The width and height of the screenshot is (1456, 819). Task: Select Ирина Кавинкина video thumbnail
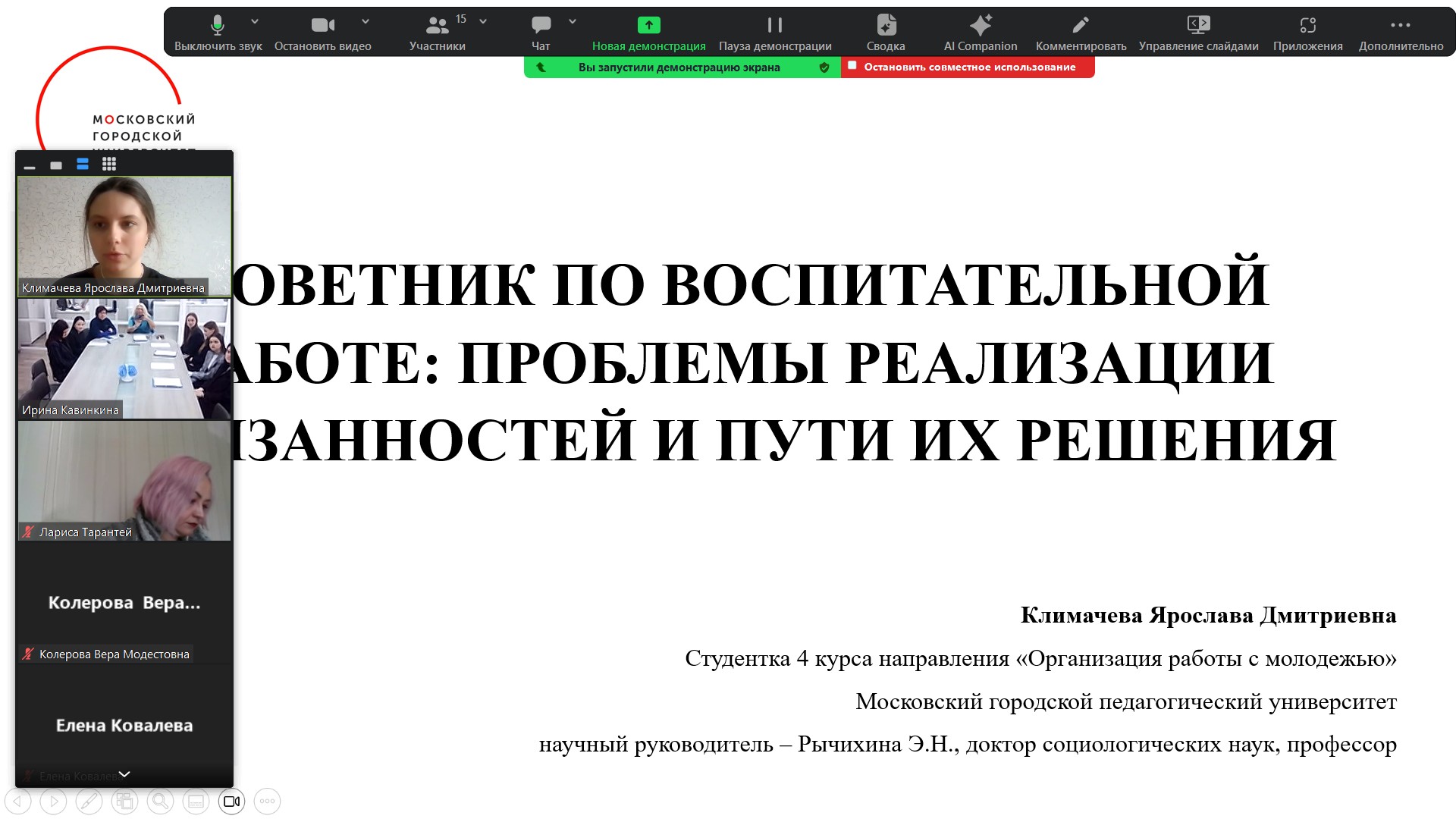coord(124,358)
